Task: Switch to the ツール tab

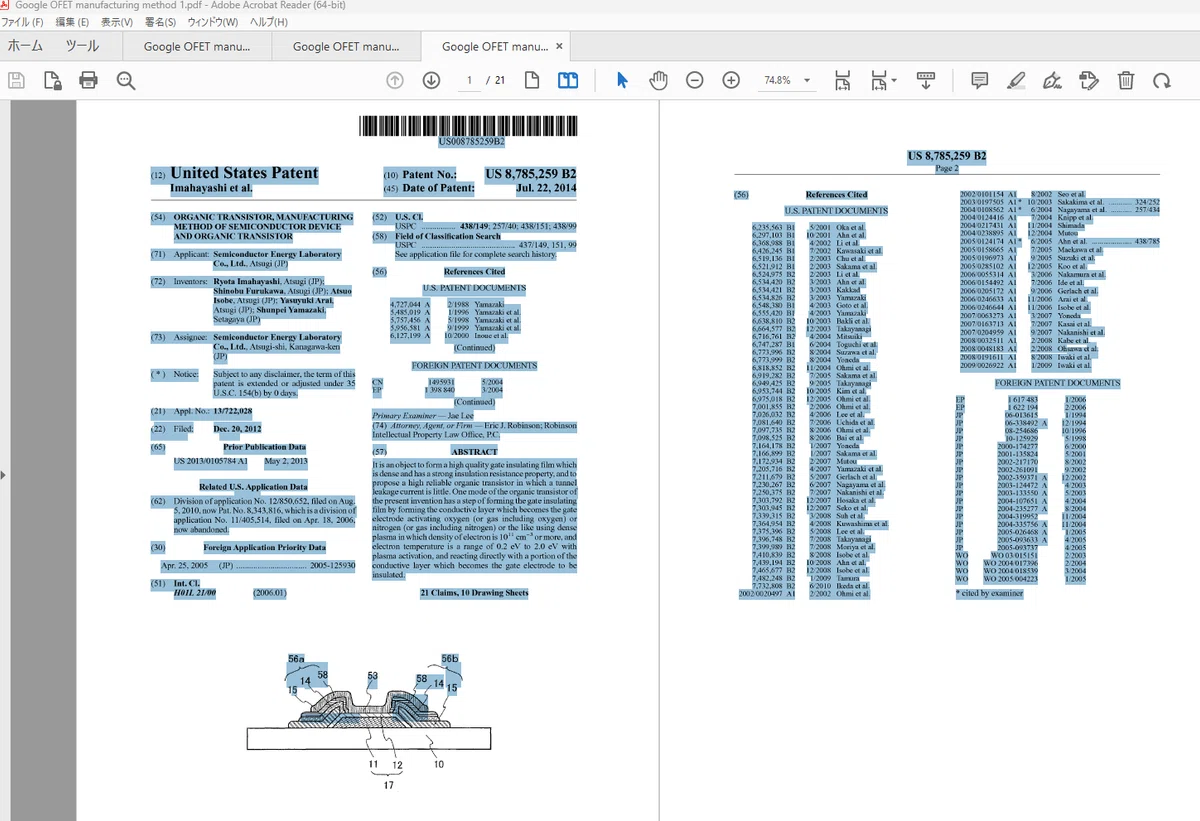Action: pyautogui.click(x=82, y=46)
